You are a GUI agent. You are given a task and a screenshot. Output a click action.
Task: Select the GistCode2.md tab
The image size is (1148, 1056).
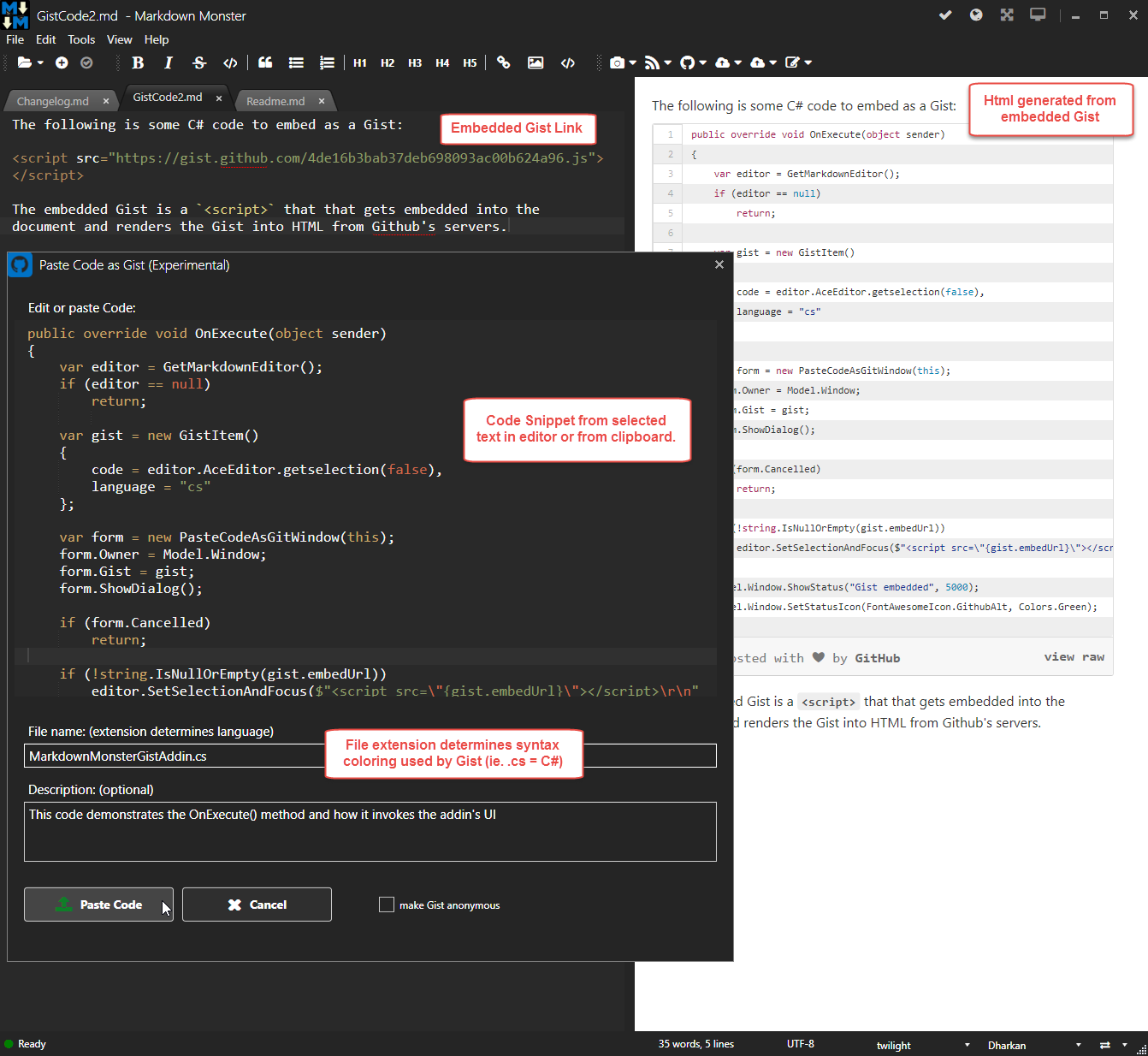tap(168, 97)
